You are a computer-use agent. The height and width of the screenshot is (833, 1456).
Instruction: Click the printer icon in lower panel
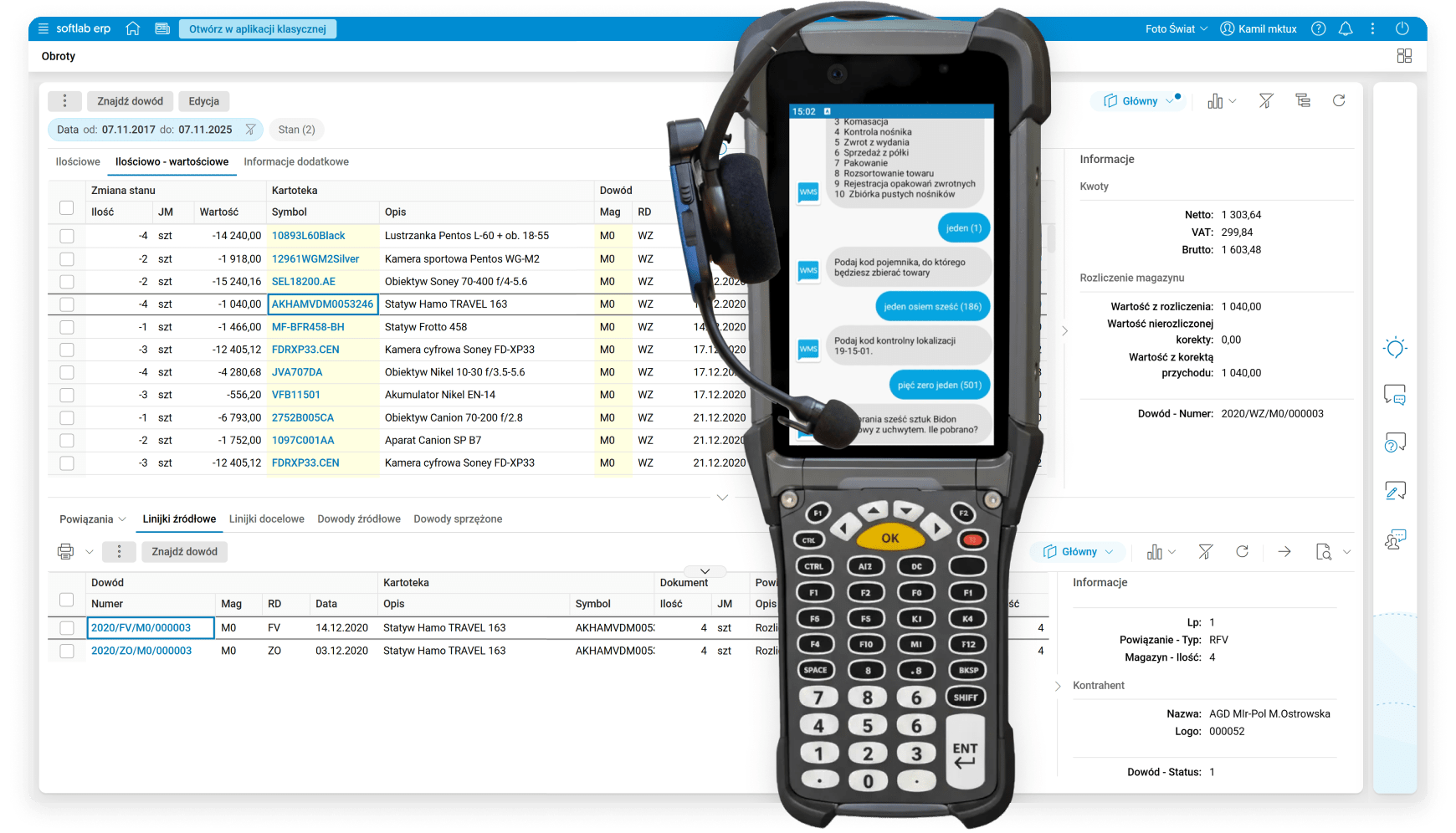65,551
